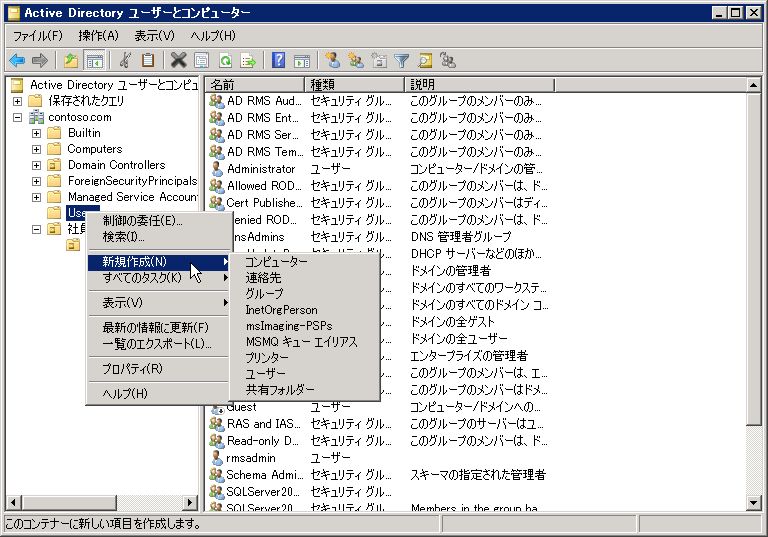Toggle the console tree show/hide toolbar icon

tap(95, 61)
